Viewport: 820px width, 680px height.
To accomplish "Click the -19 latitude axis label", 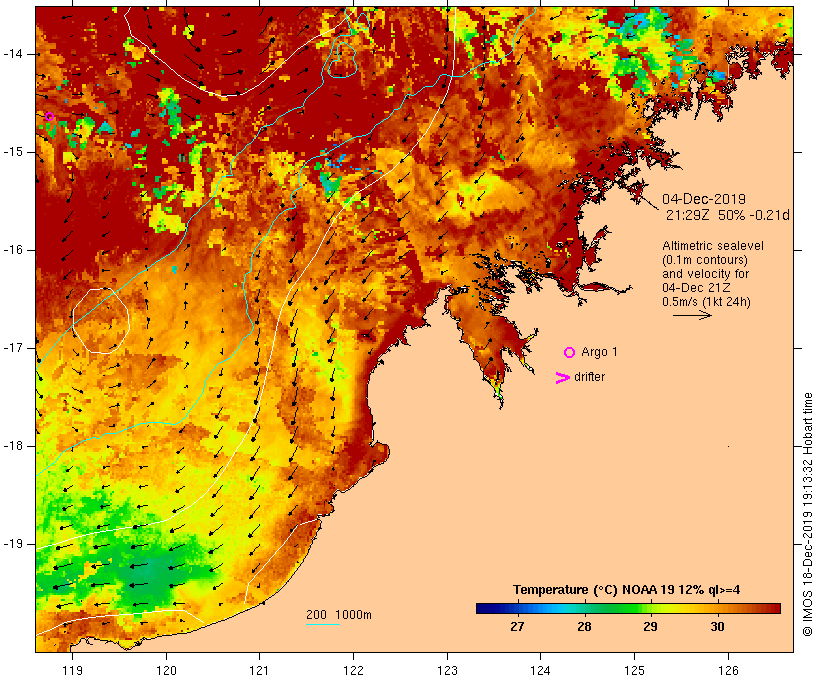I will 13,544.
